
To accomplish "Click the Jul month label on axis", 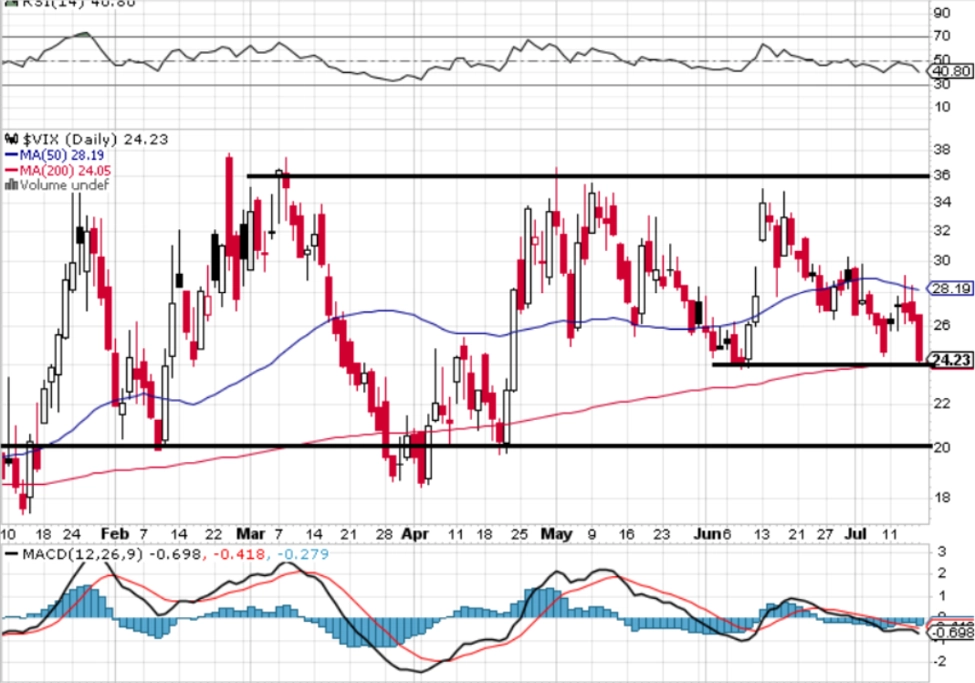I will pos(856,534).
